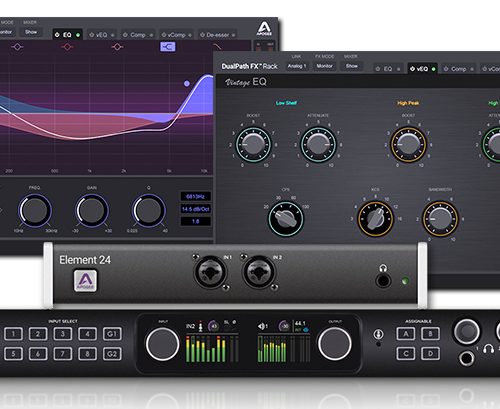Screen dimensions: 500x409
Task: Click the GAIN knob in the EQ window
Action: (x=92, y=211)
